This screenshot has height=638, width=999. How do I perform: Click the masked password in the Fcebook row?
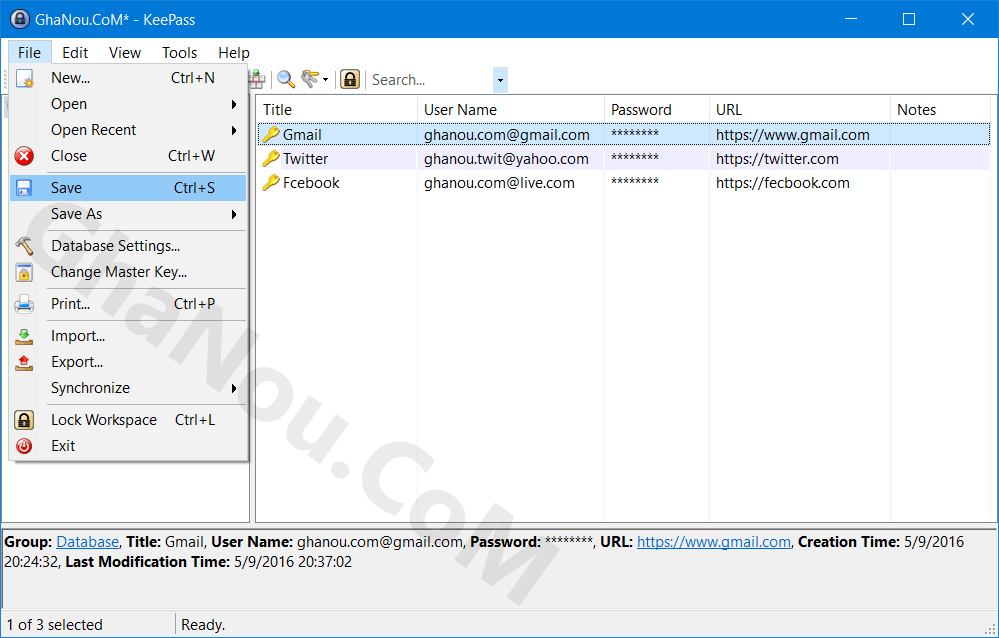pyautogui.click(x=635, y=182)
